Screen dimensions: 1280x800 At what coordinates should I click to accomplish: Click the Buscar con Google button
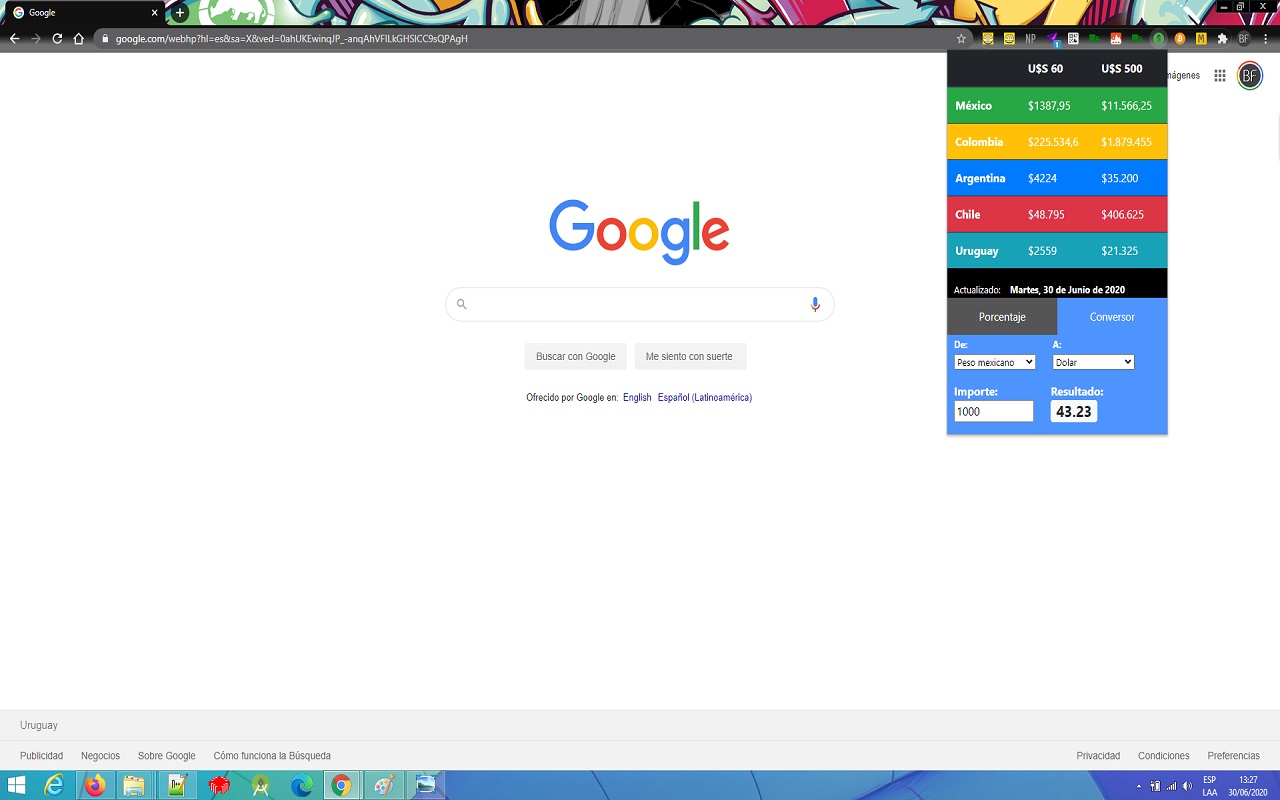tap(576, 356)
